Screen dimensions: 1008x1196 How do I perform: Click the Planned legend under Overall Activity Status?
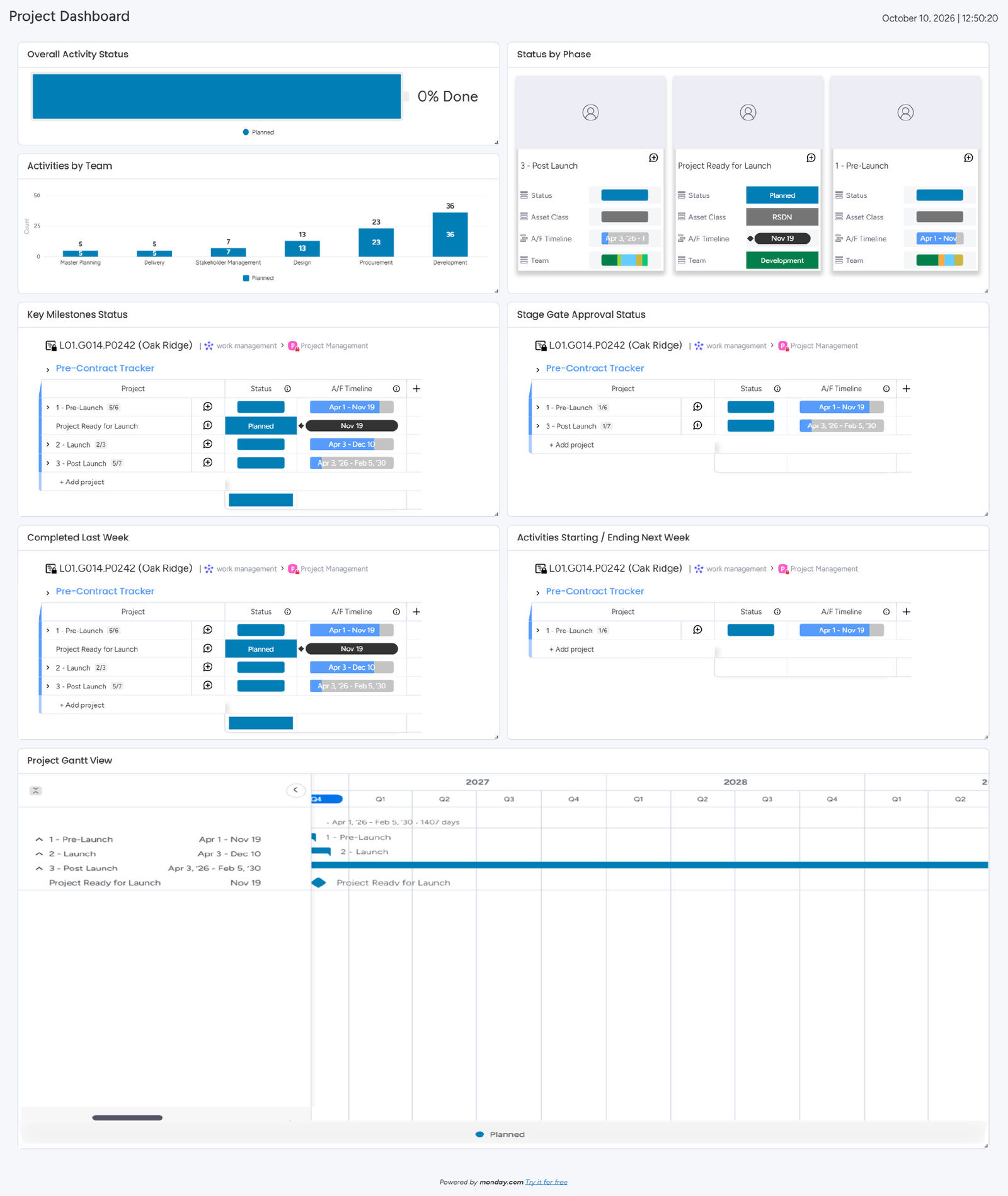click(x=258, y=132)
